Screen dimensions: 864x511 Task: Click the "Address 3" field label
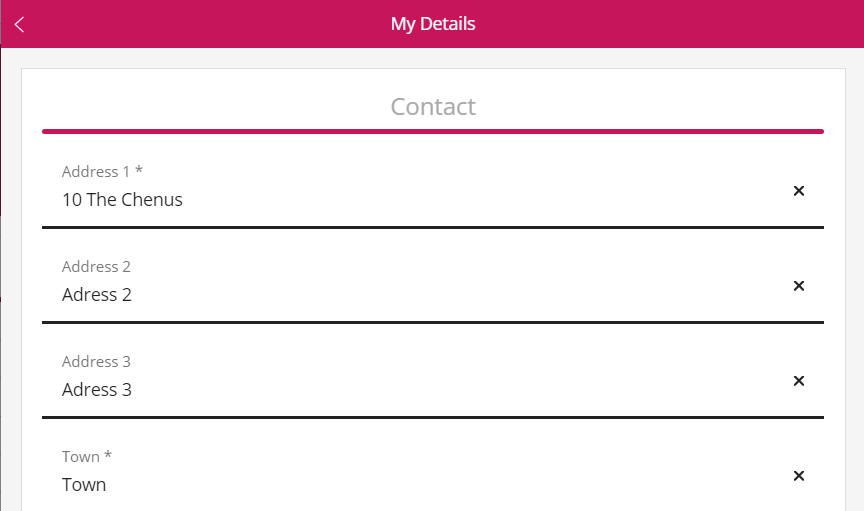pos(96,362)
